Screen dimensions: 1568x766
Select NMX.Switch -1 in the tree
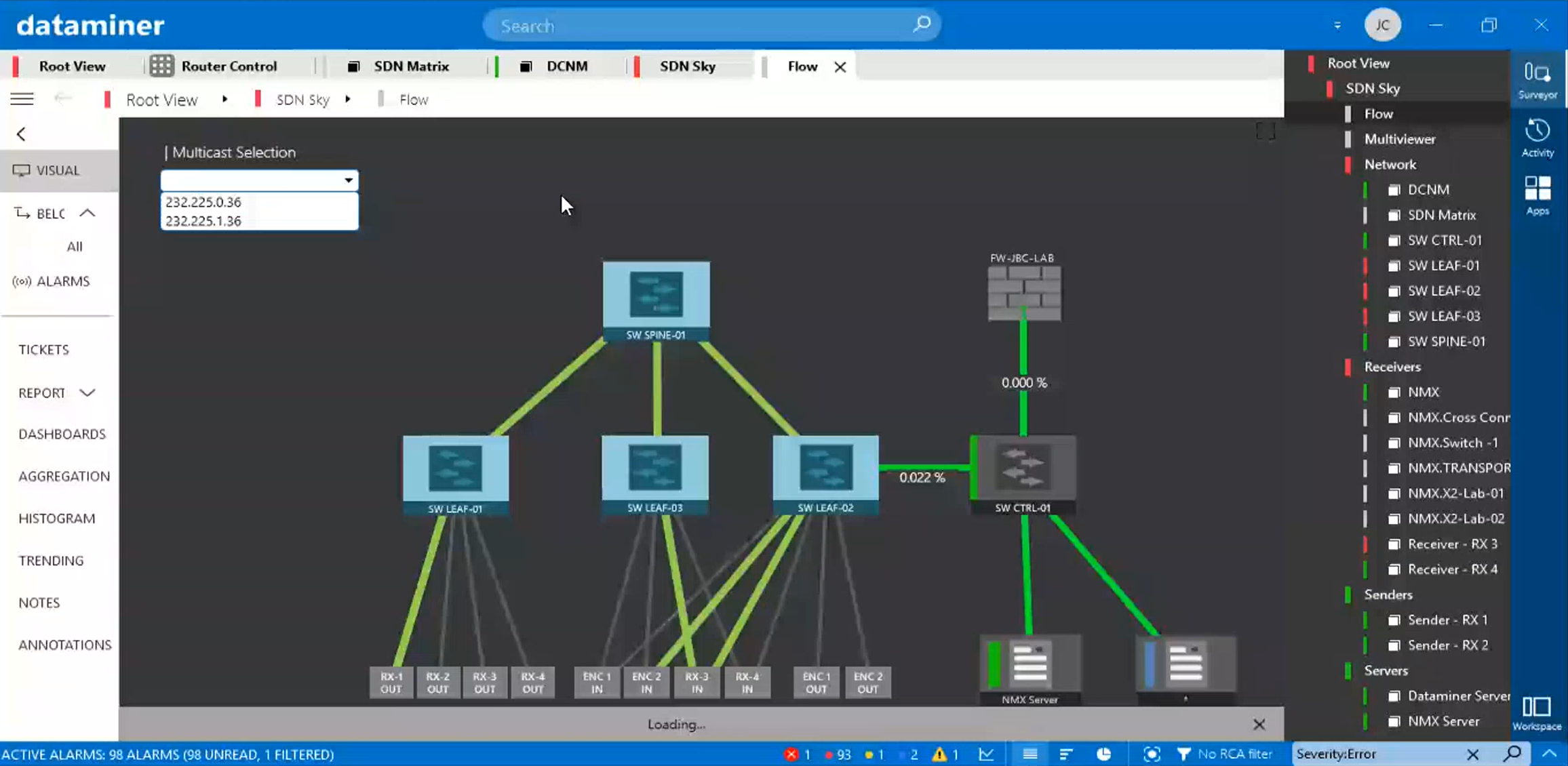[1453, 443]
